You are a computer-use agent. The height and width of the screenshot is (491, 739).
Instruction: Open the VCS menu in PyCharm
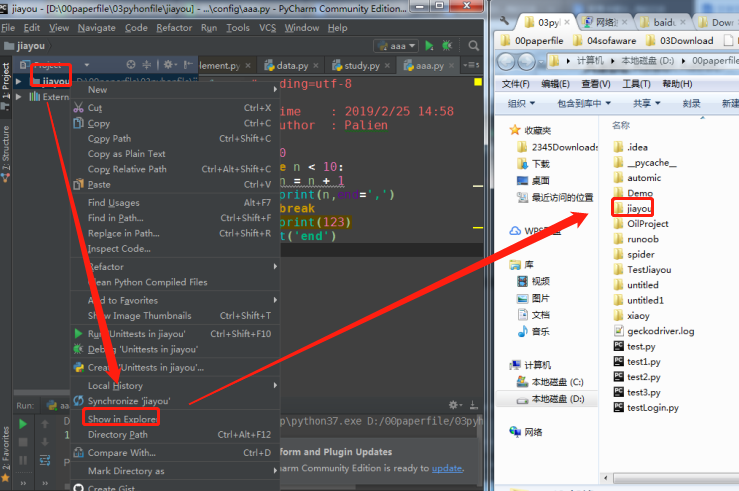coord(267,28)
